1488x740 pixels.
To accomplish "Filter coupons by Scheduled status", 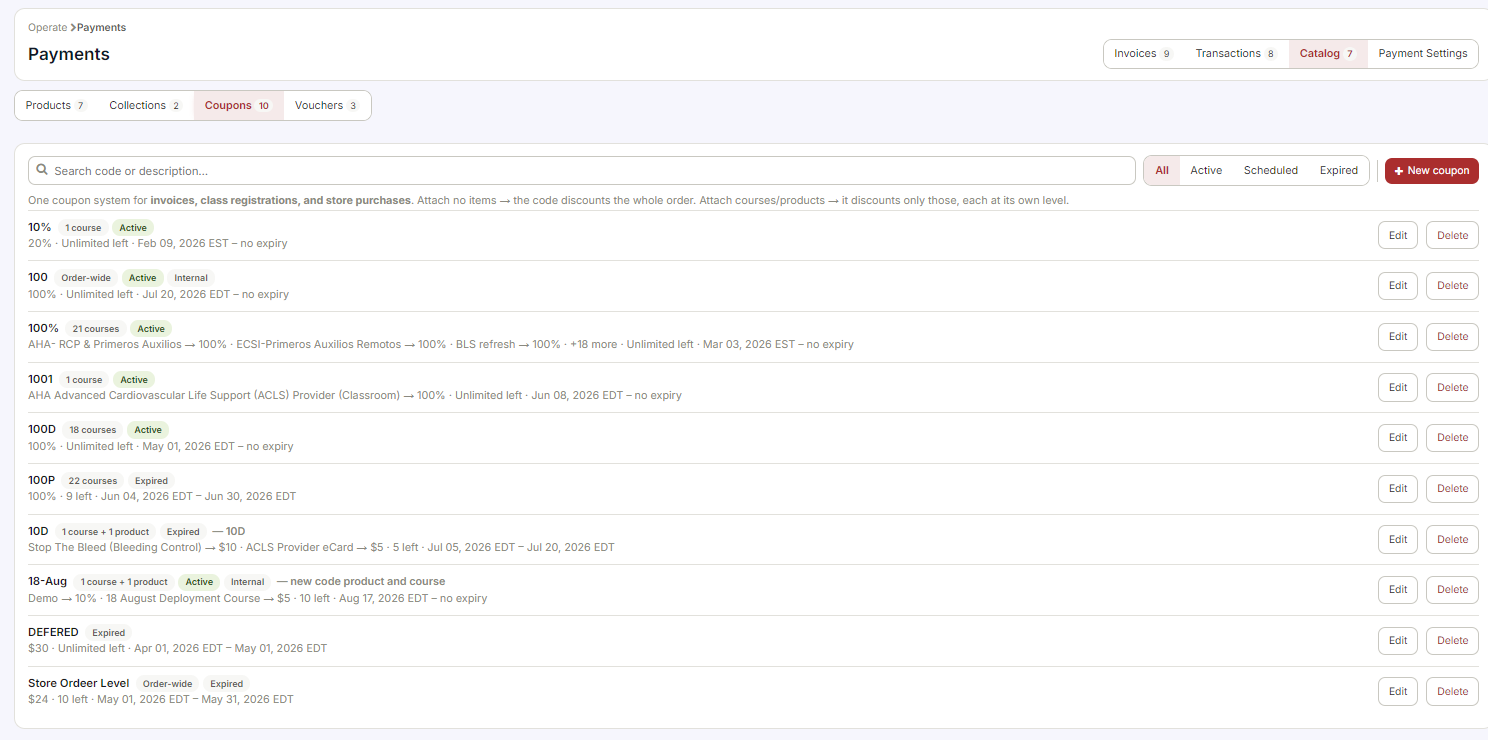I will 1271,171.
